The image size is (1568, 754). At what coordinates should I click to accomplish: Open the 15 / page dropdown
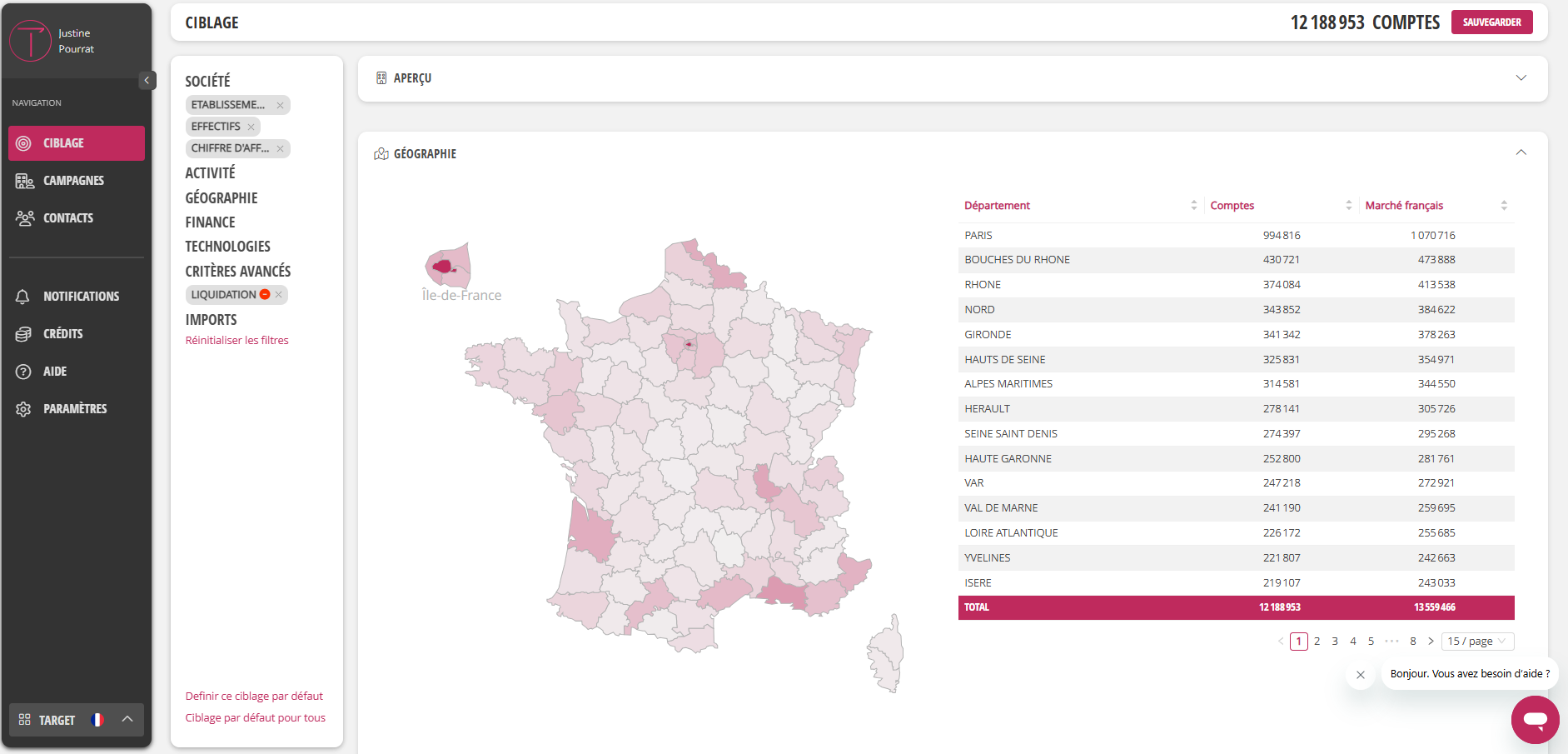(1477, 642)
